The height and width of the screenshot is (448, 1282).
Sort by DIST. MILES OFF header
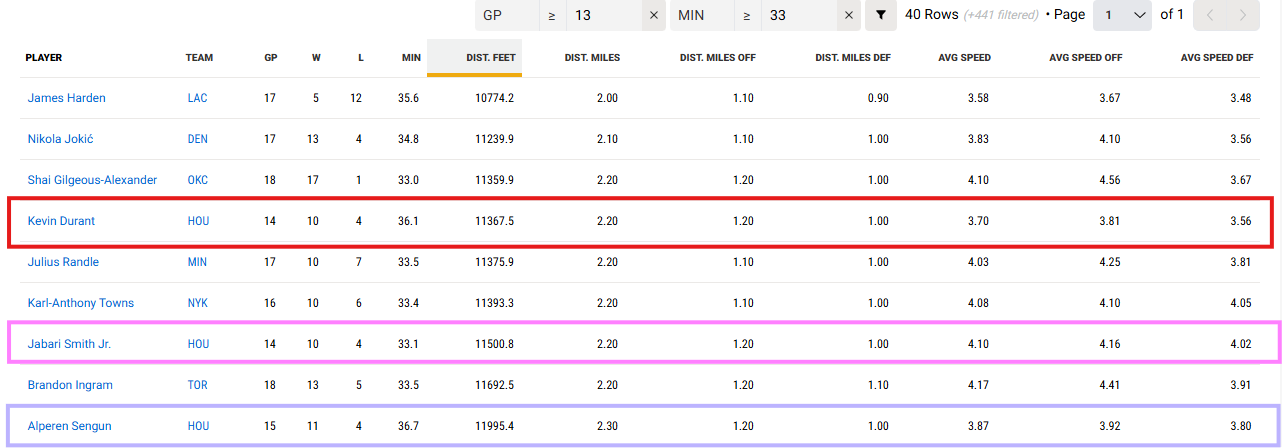point(717,58)
